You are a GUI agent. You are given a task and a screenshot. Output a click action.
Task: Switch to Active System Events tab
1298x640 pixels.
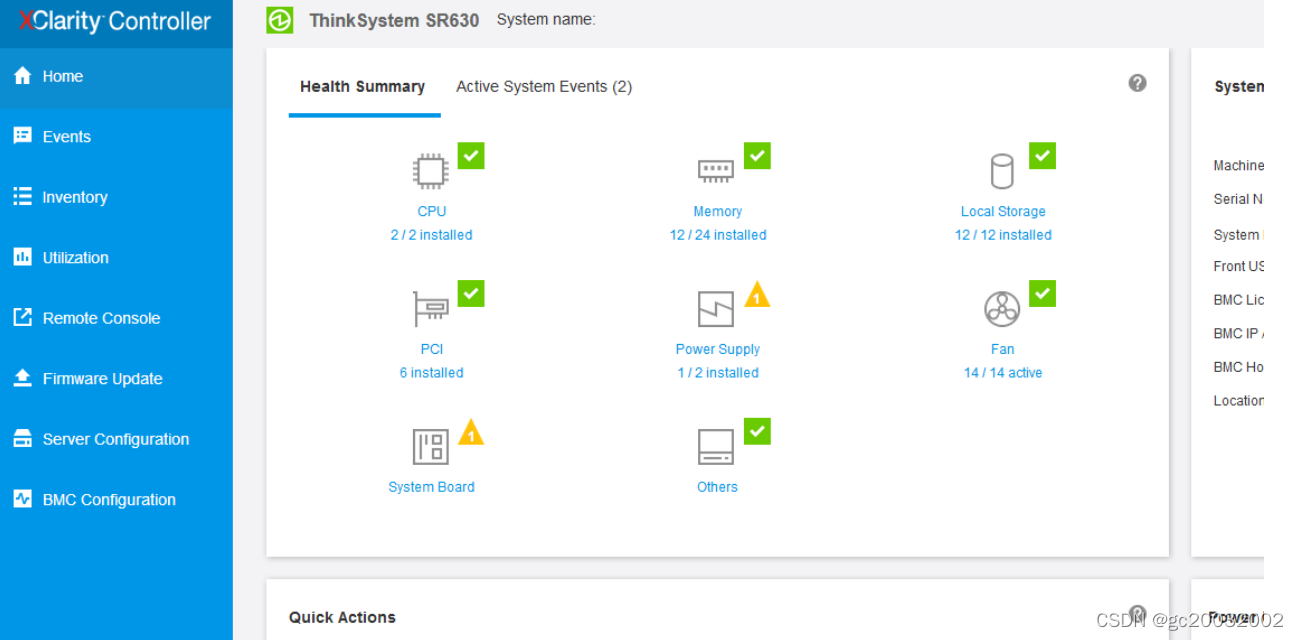(544, 87)
